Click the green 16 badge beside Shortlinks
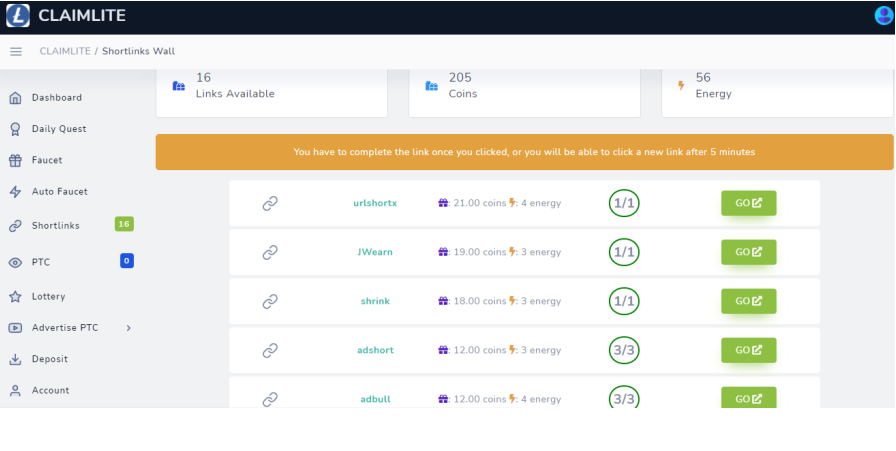The width and height of the screenshot is (896, 451). pos(124,224)
